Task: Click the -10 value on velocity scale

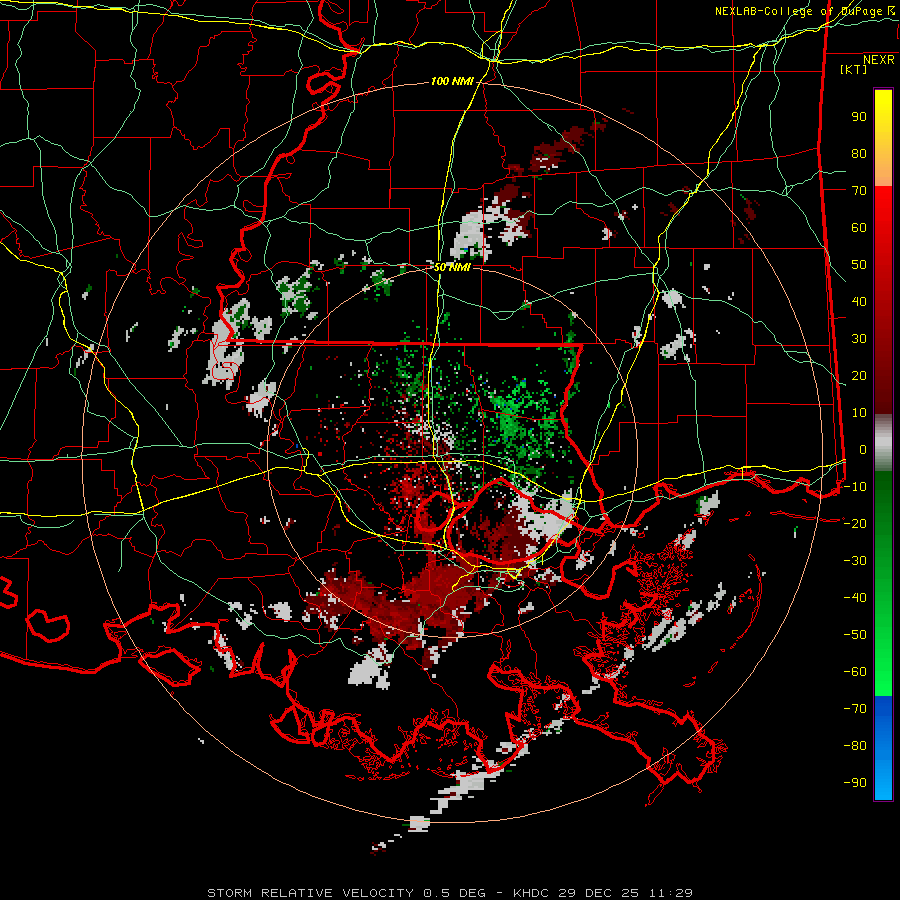Action: tap(855, 487)
